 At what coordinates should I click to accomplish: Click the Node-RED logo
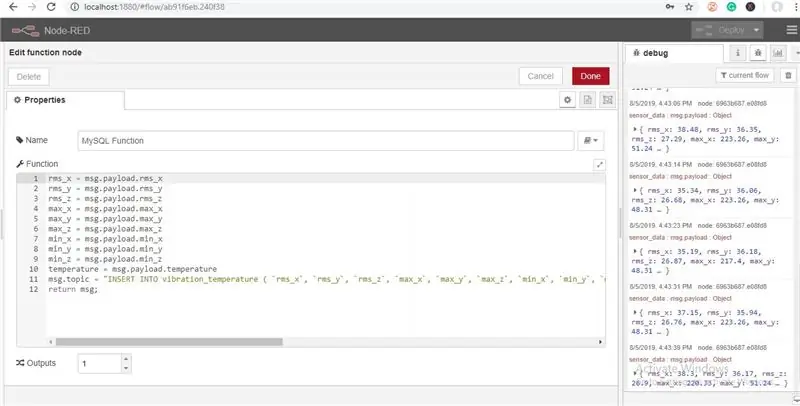pos(26,31)
